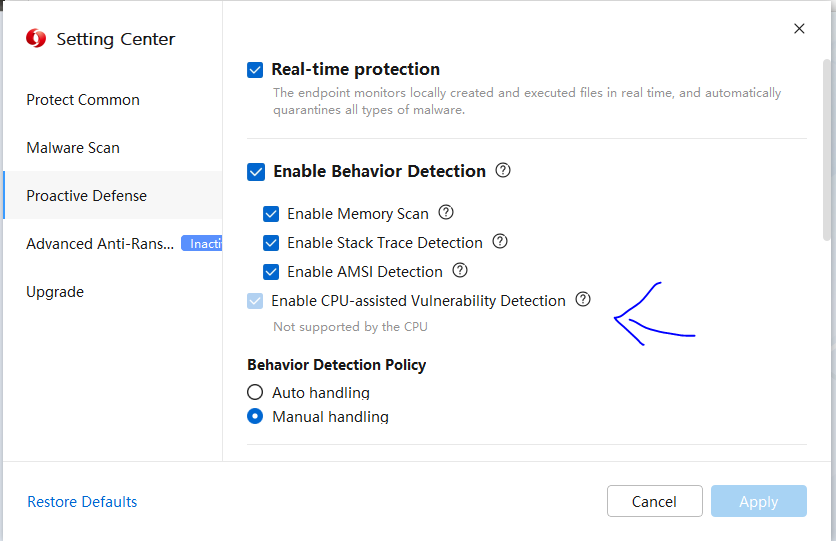Click the help icon beside Enable Behavior Detection
Image resolution: width=836 pixels, height=541 pixels.
click(x=503, y=171)
